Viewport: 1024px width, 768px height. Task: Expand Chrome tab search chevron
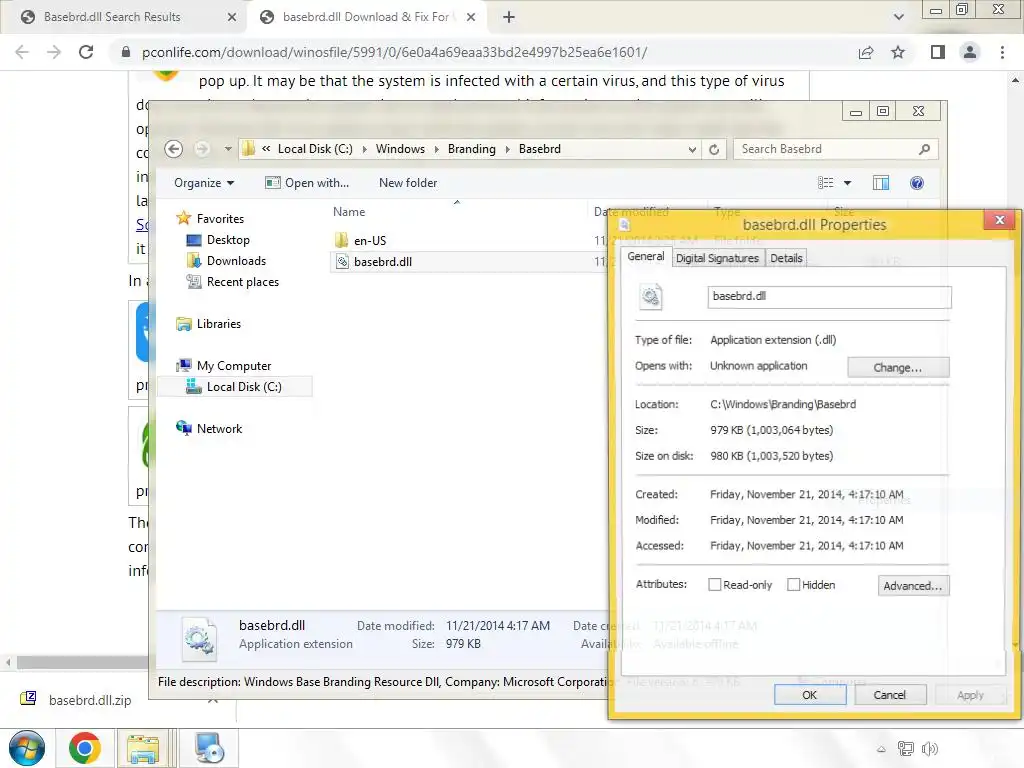[899, 17]
